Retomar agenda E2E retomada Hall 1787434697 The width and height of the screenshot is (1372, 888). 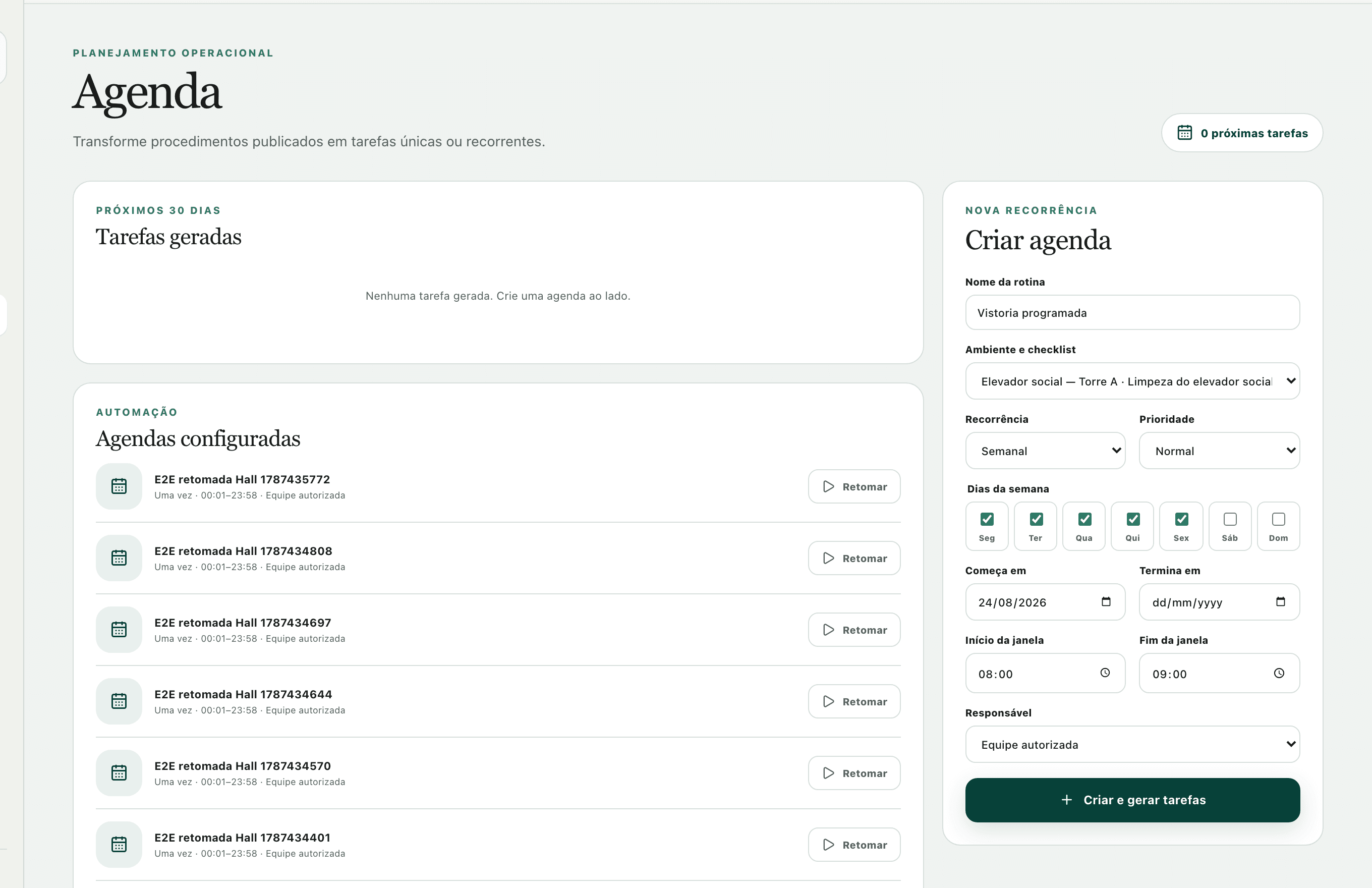[854, 629]
